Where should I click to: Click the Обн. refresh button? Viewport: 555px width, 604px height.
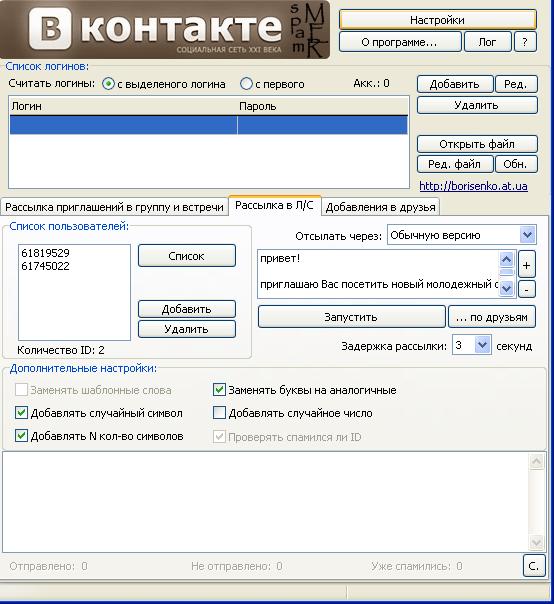(x=516, y=164)
